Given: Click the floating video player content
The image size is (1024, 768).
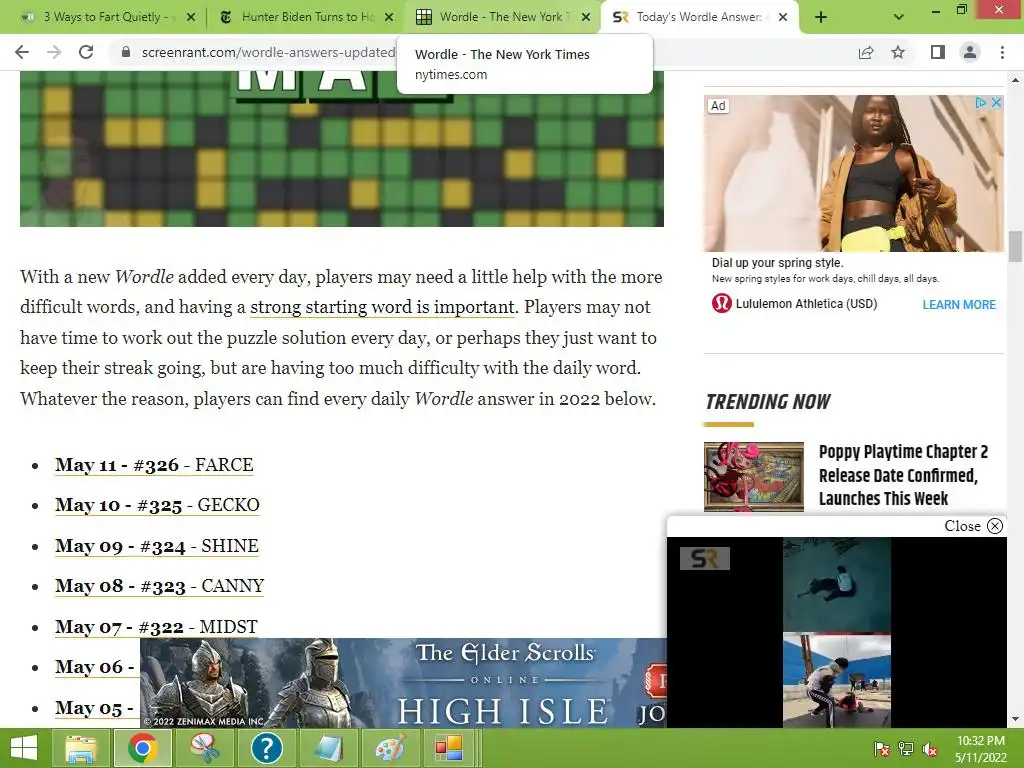Looking at the screenshot, I should 837,632.
